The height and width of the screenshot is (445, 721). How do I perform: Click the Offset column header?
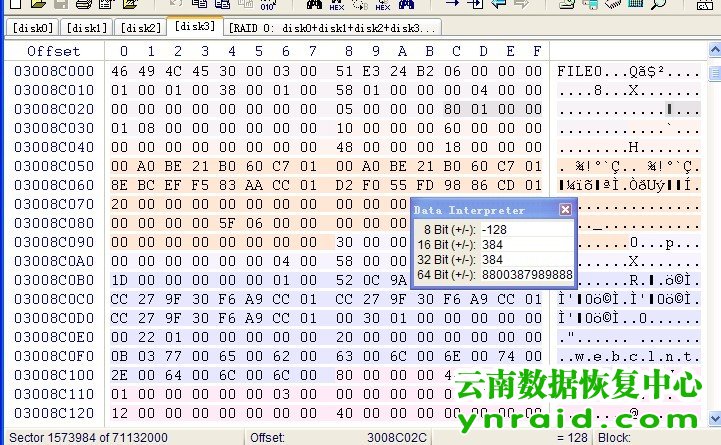[54, 51]
